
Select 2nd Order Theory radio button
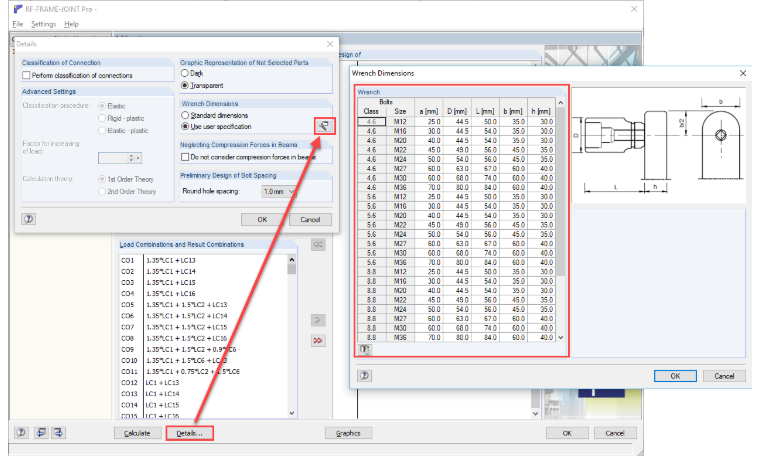(x=102, y=191)
